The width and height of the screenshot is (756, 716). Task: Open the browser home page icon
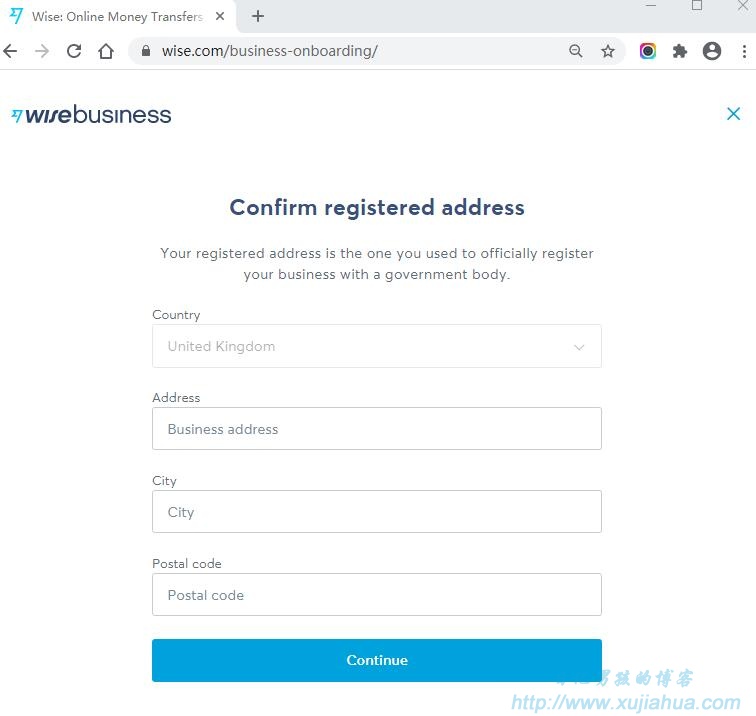tap(106, 51)
